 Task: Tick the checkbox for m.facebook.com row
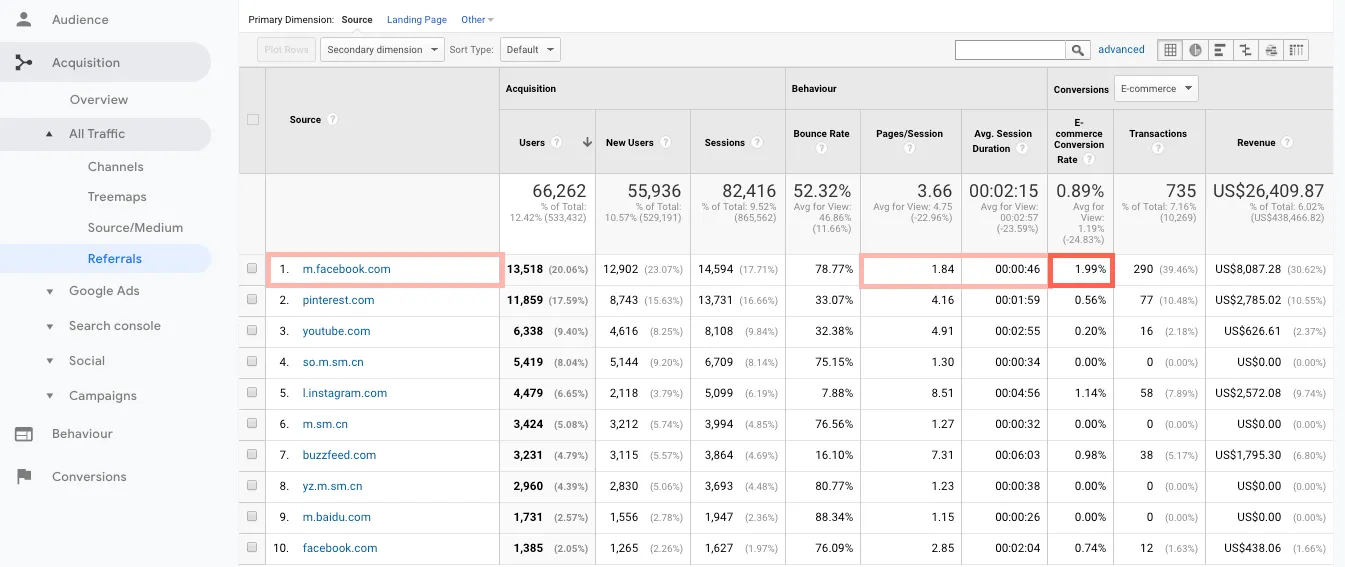coord(252,269)
